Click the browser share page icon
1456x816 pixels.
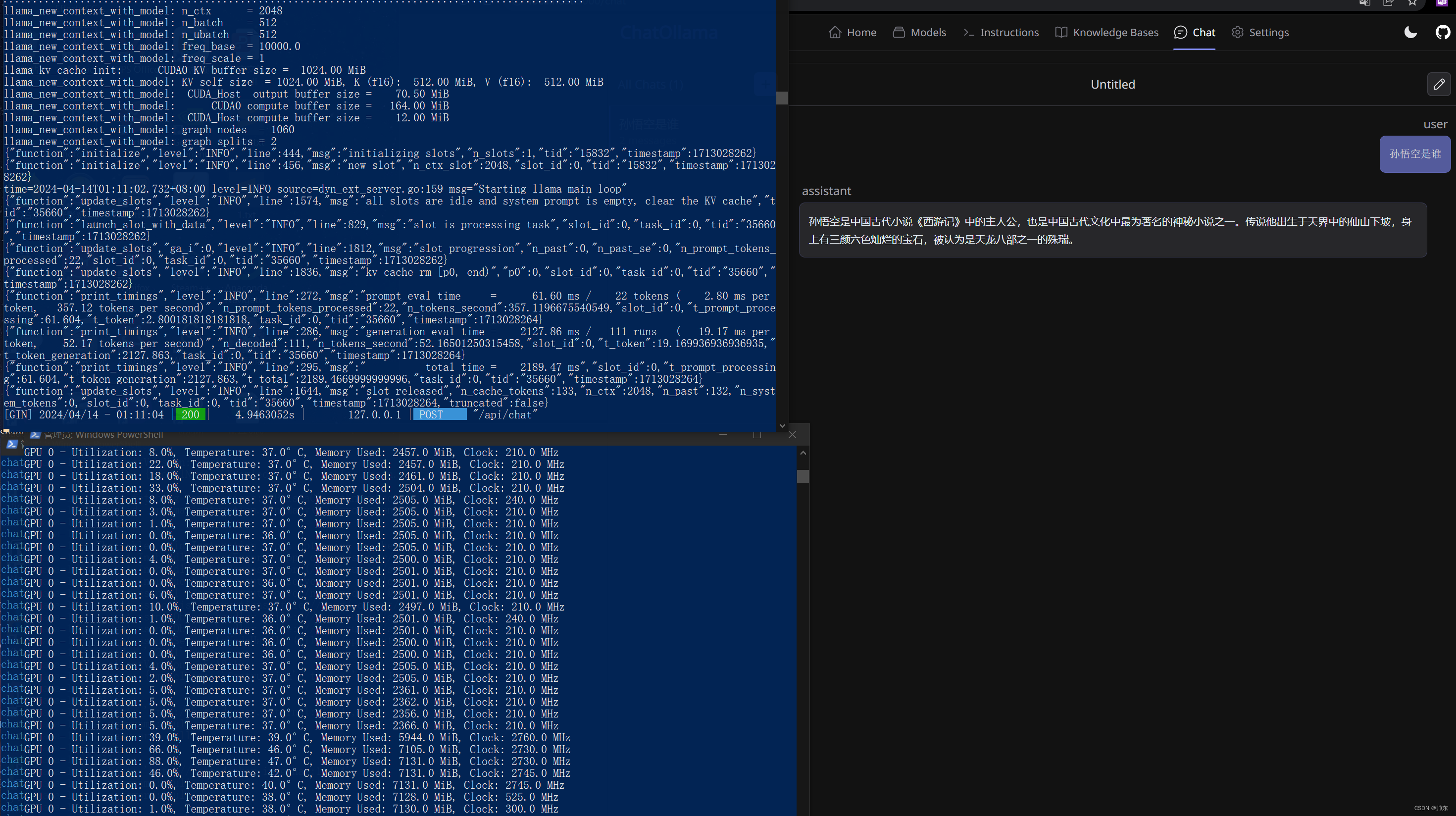[1388, 3]
